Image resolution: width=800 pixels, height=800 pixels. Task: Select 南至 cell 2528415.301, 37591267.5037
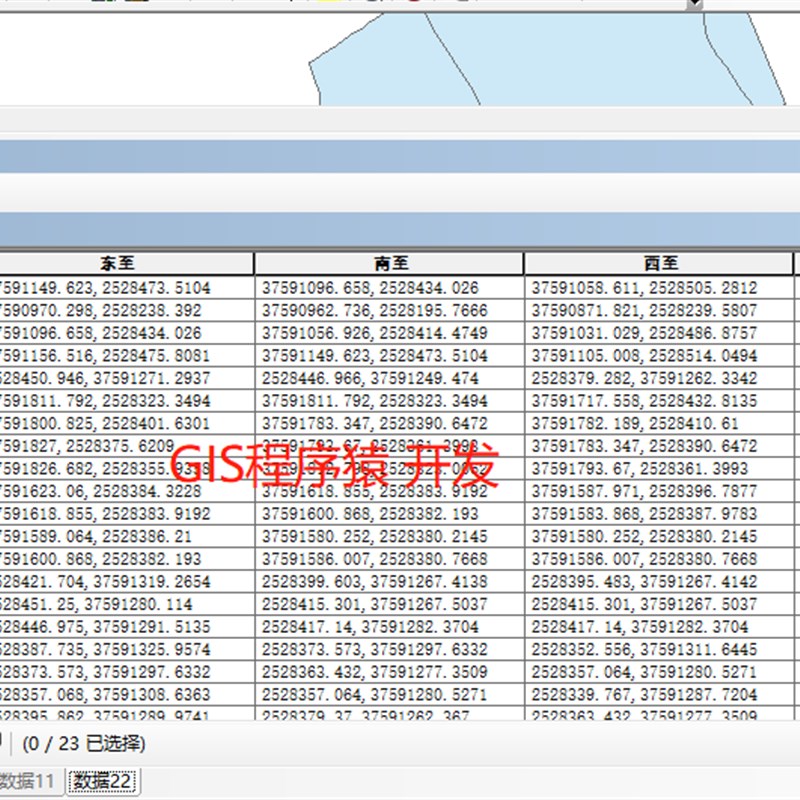pyautogui.click(x=390, y=604)
